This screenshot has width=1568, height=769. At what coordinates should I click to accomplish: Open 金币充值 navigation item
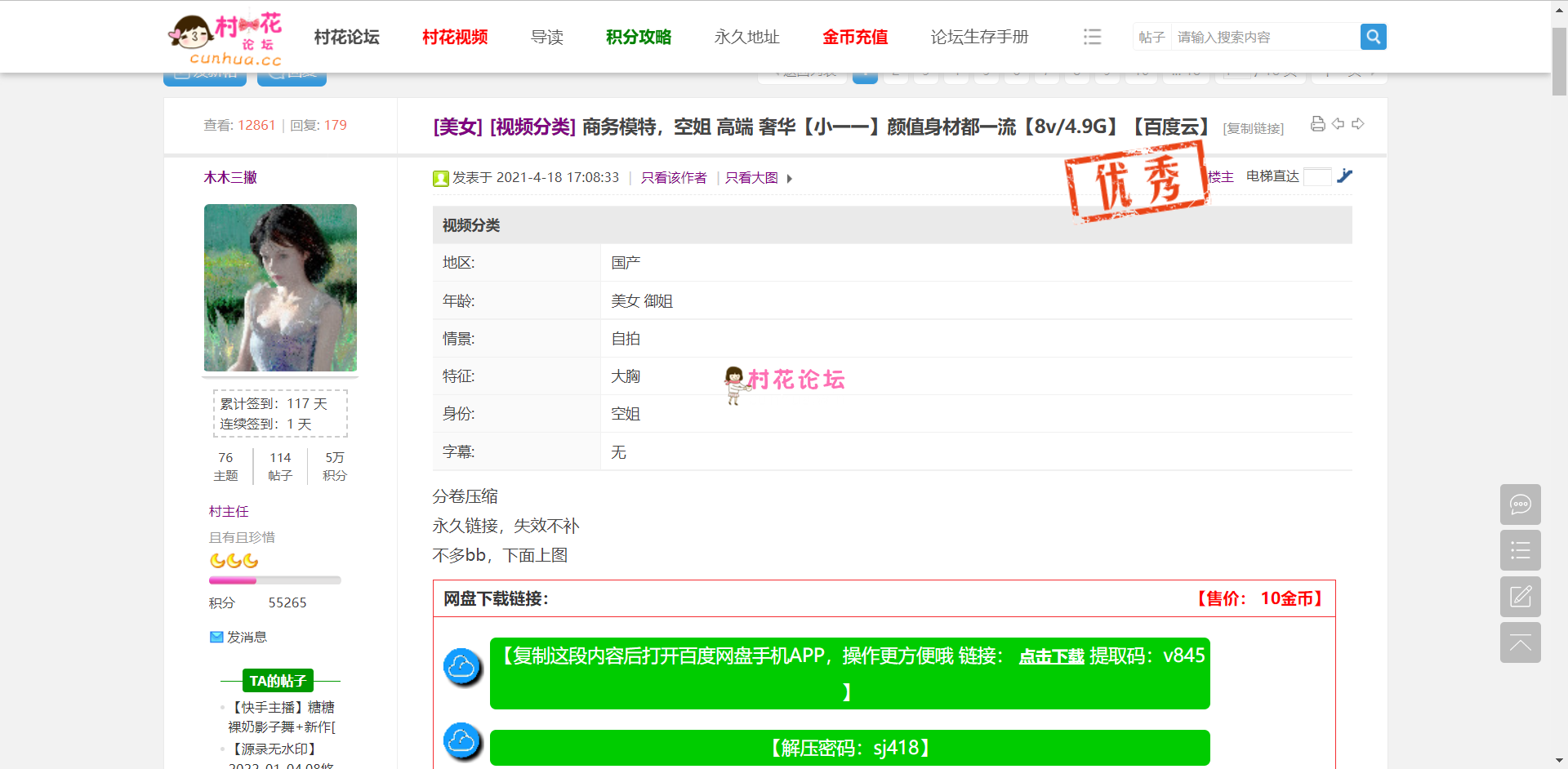coord(855,37)
